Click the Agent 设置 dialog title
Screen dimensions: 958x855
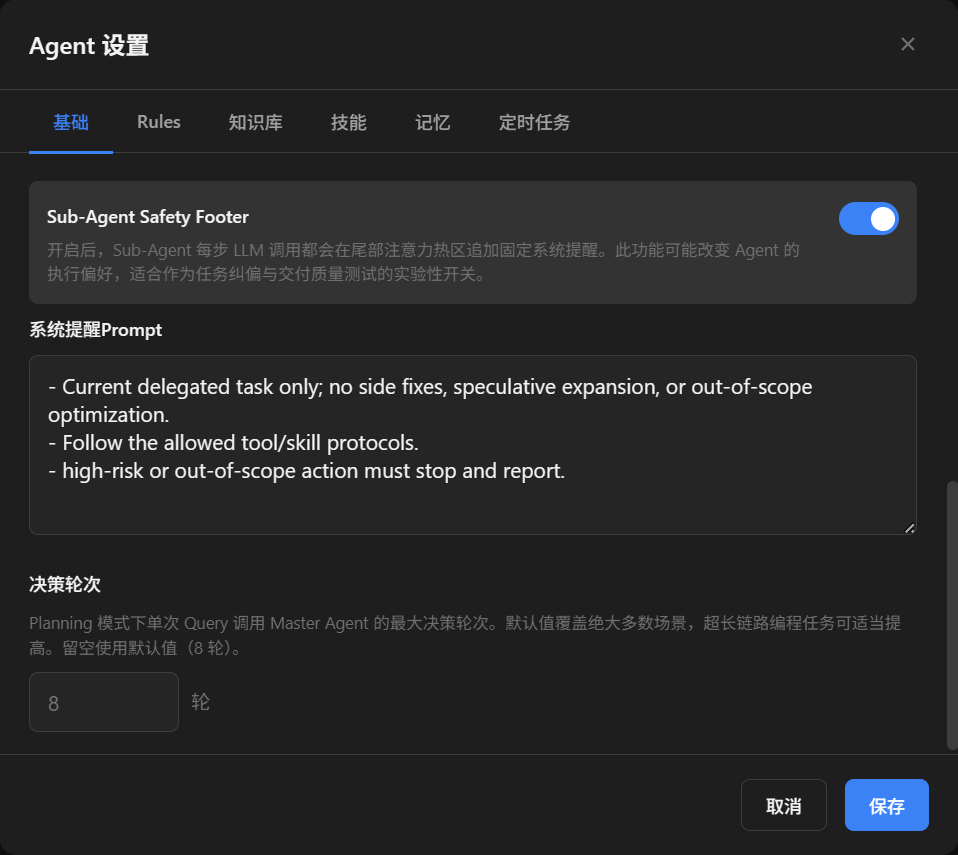(89, 46)
